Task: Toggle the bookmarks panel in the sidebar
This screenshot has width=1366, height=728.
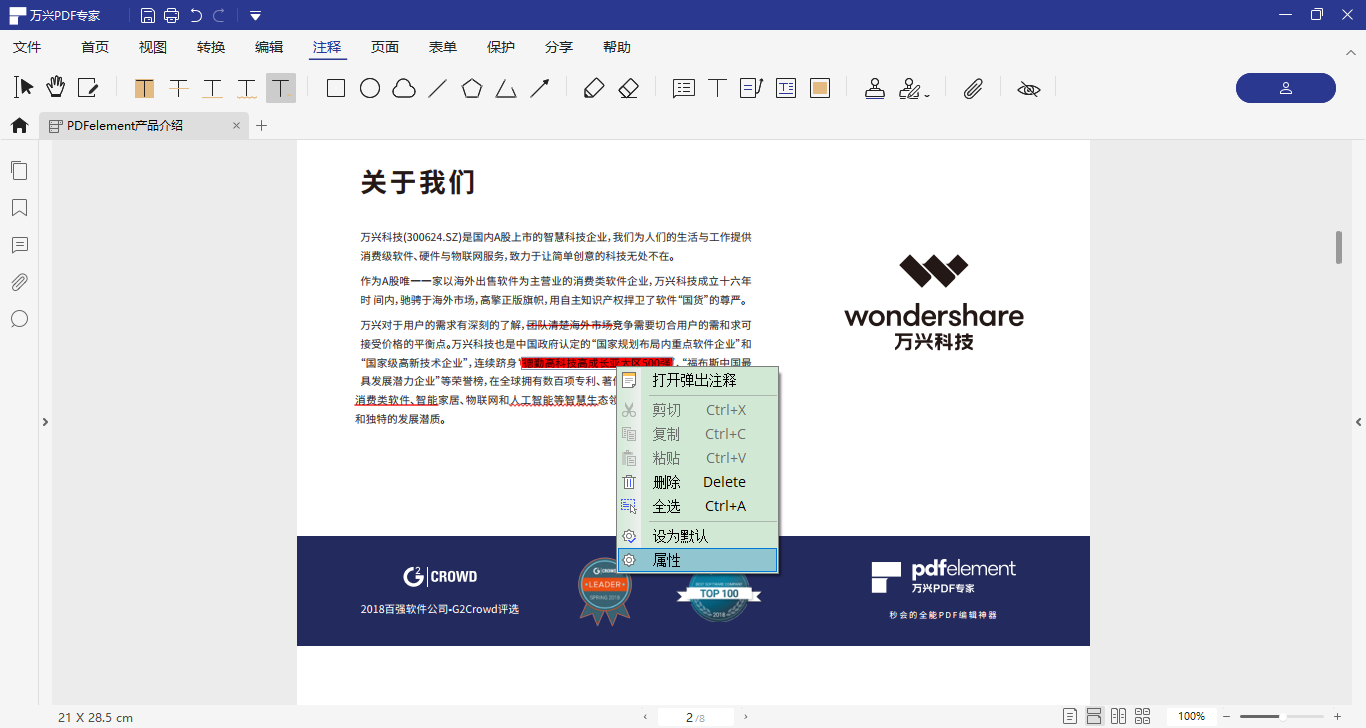Action: coord(19,207)
